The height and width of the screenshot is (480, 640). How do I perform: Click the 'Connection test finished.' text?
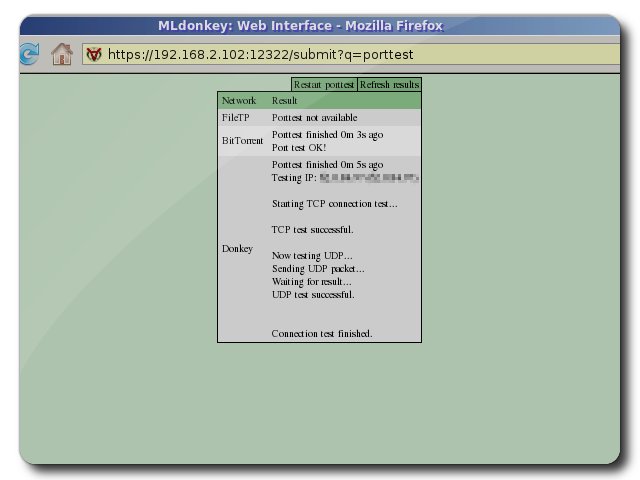[322, 333]
